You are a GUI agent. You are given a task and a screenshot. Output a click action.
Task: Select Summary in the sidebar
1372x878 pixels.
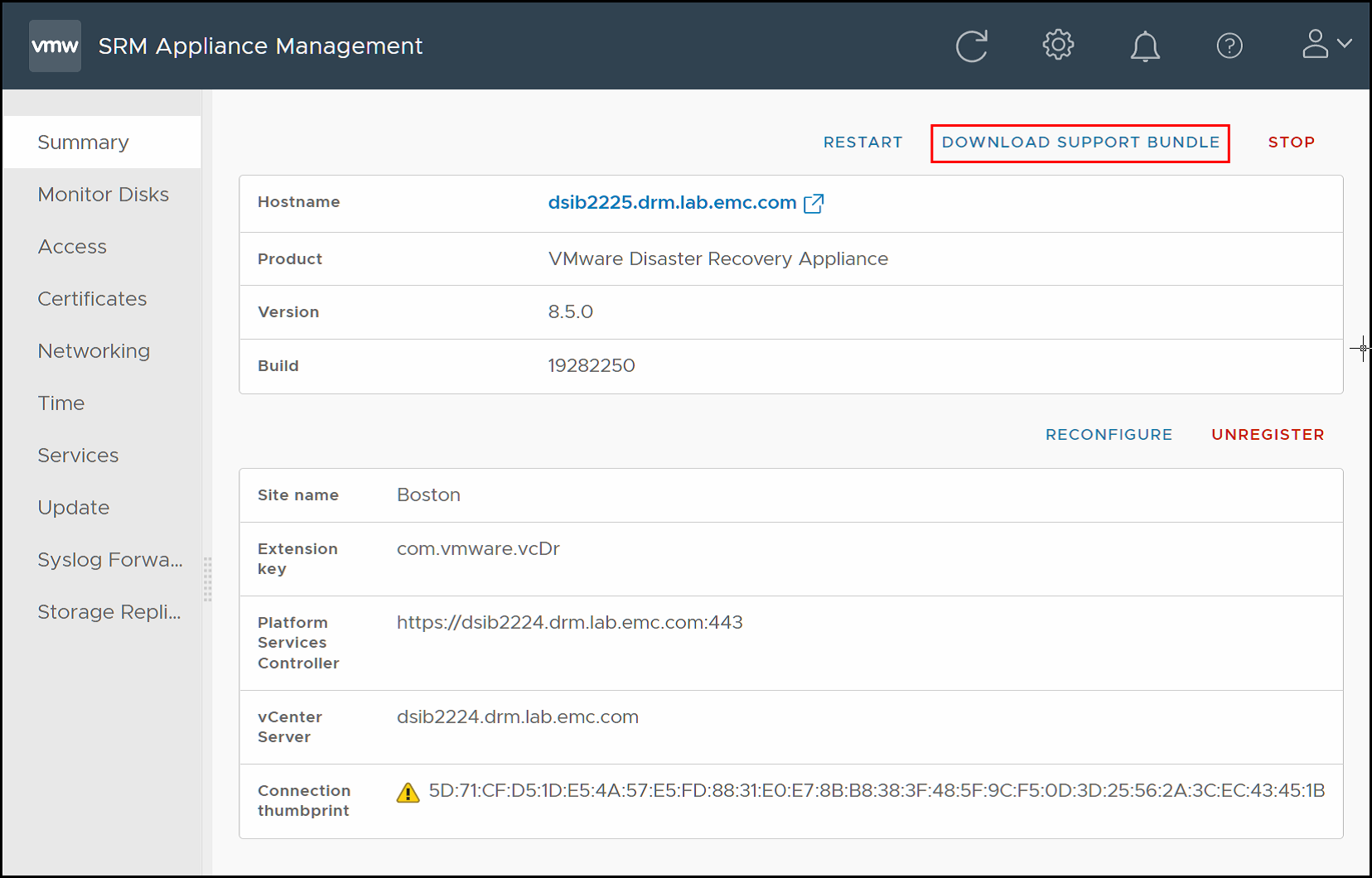pos(101,142)
